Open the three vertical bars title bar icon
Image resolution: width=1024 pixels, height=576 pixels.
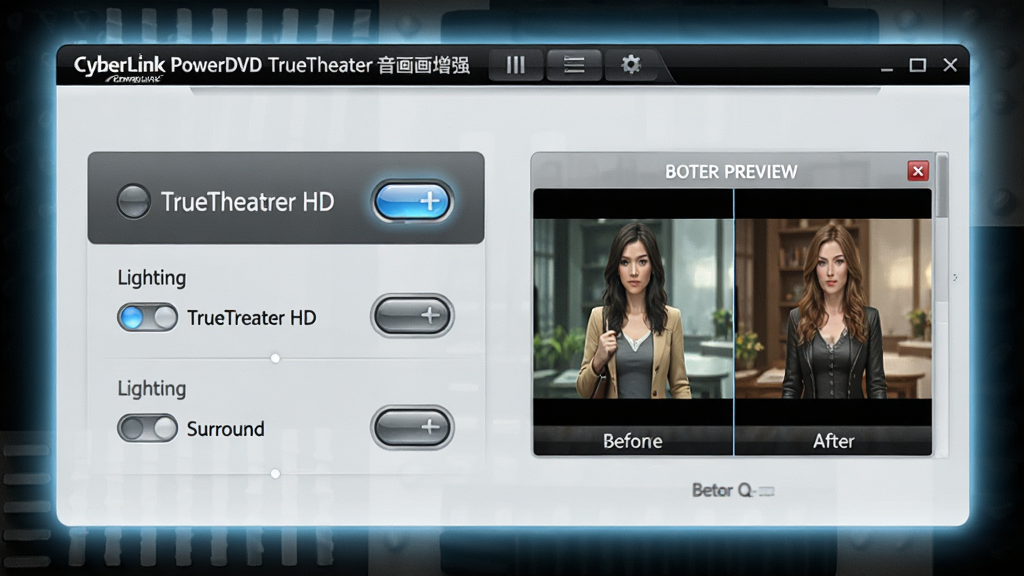tap(516, 65)
